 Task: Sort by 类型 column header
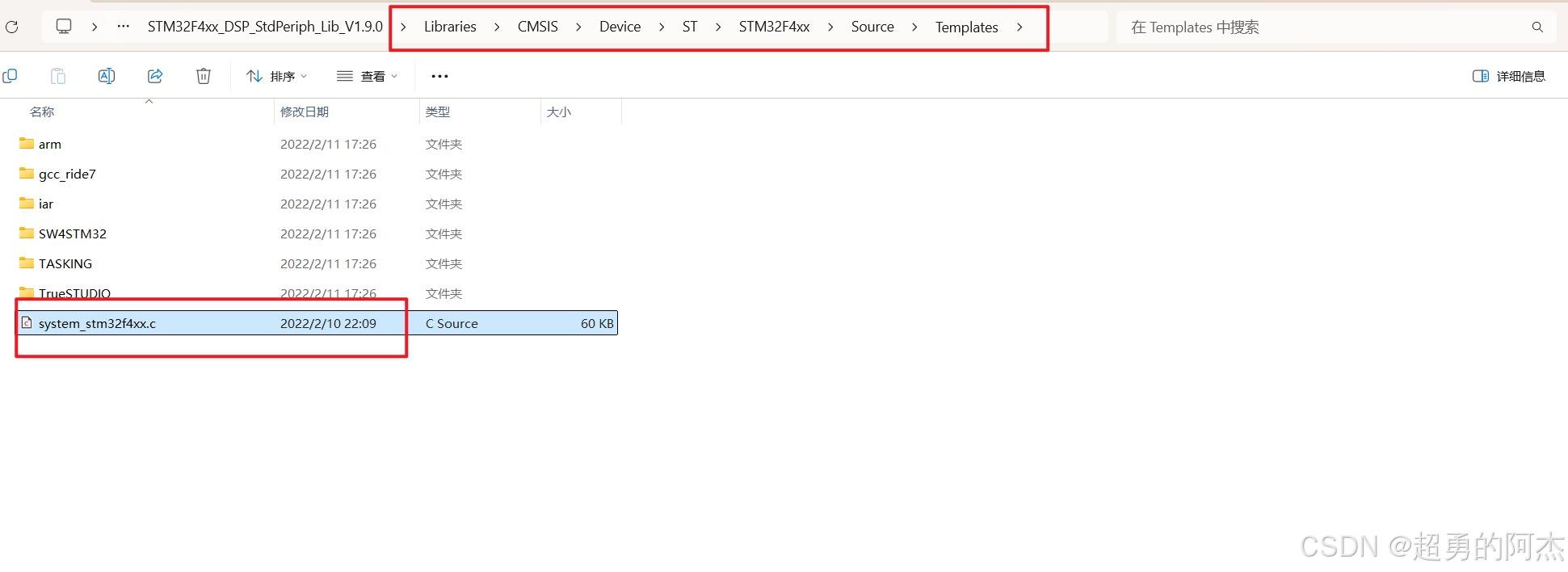coord(438,111)
